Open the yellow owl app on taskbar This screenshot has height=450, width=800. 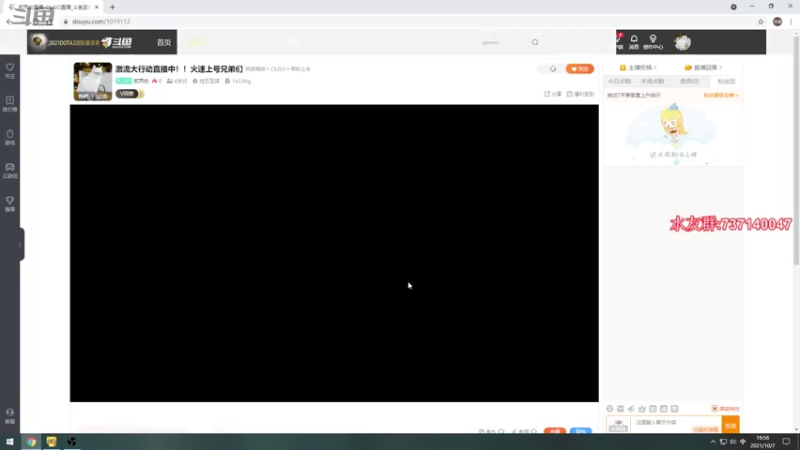(52, 442)
